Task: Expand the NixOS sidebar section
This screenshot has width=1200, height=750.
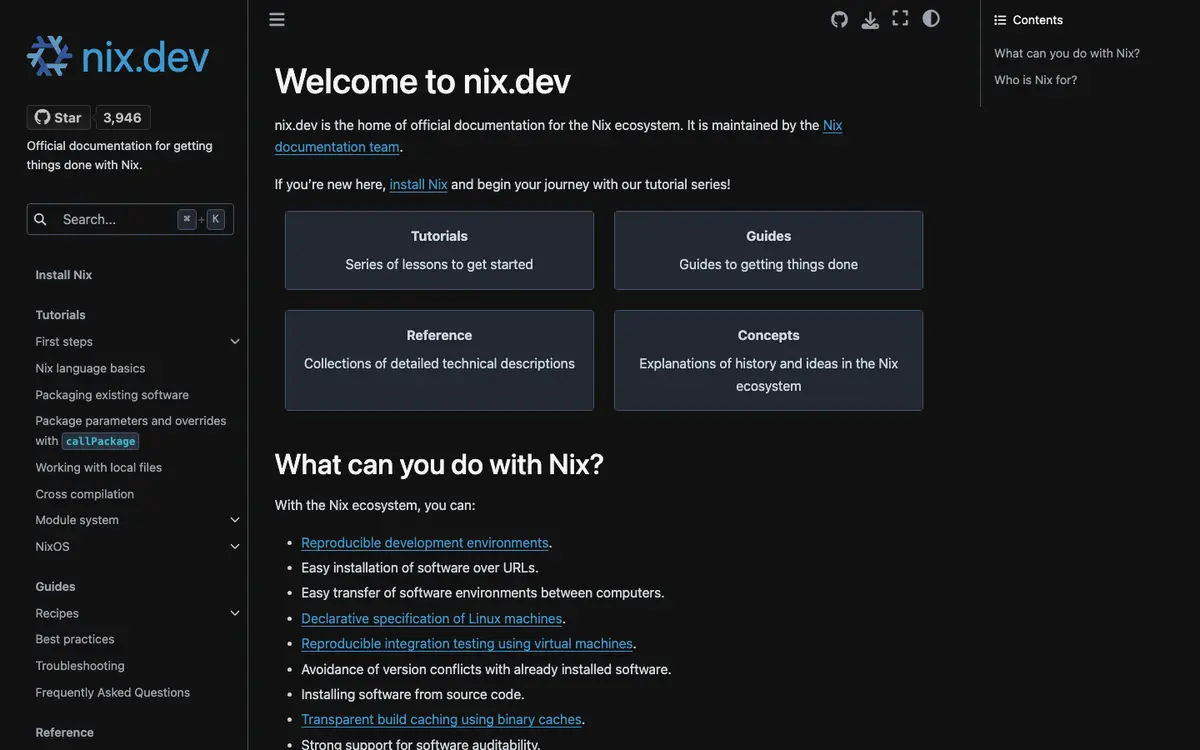Action: (x=235, y=547)
